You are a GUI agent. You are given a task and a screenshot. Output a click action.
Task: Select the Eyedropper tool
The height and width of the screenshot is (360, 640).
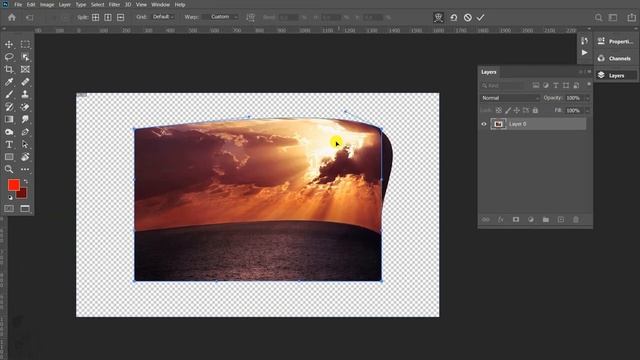[9, 82]
